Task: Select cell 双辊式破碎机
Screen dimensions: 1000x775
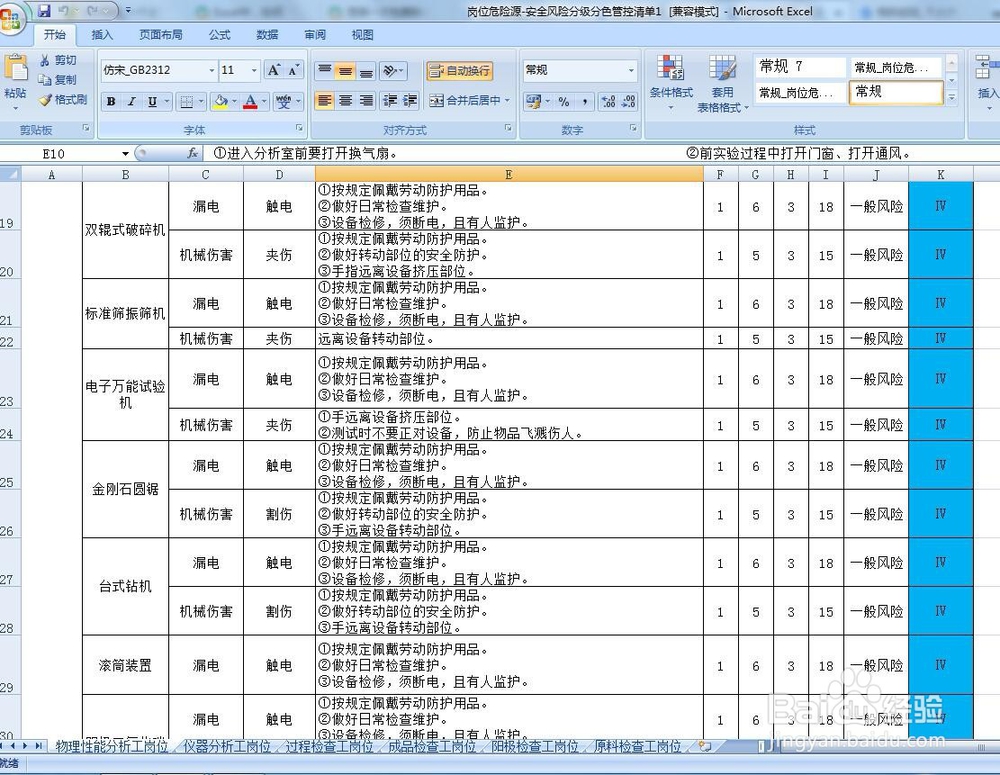Action: pos(125,230)
